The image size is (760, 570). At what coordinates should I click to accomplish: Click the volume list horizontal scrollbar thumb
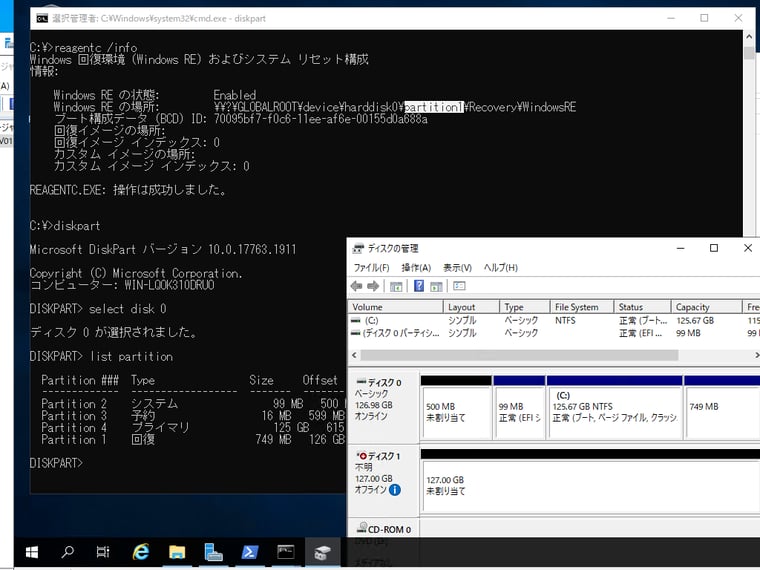pyautogui.click(x=519, y=355)
